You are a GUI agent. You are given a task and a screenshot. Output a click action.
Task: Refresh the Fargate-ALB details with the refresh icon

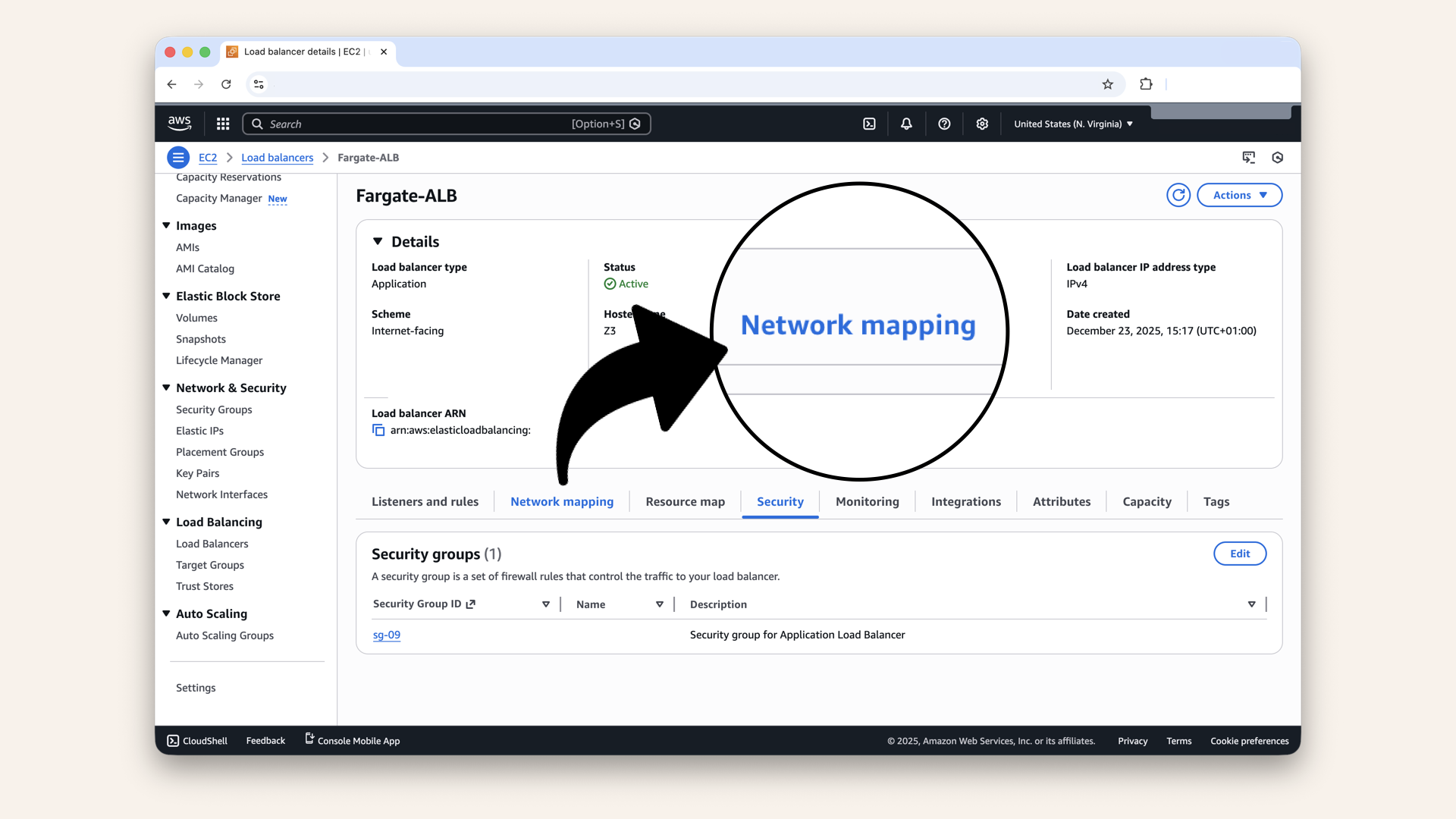click(1178, 195)
